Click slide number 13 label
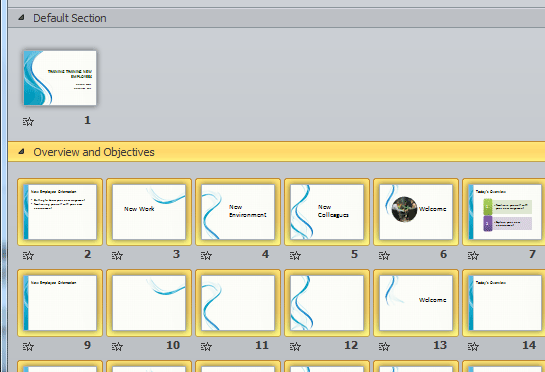The height and width of the screenshot is (372, 545). (440, 345)
